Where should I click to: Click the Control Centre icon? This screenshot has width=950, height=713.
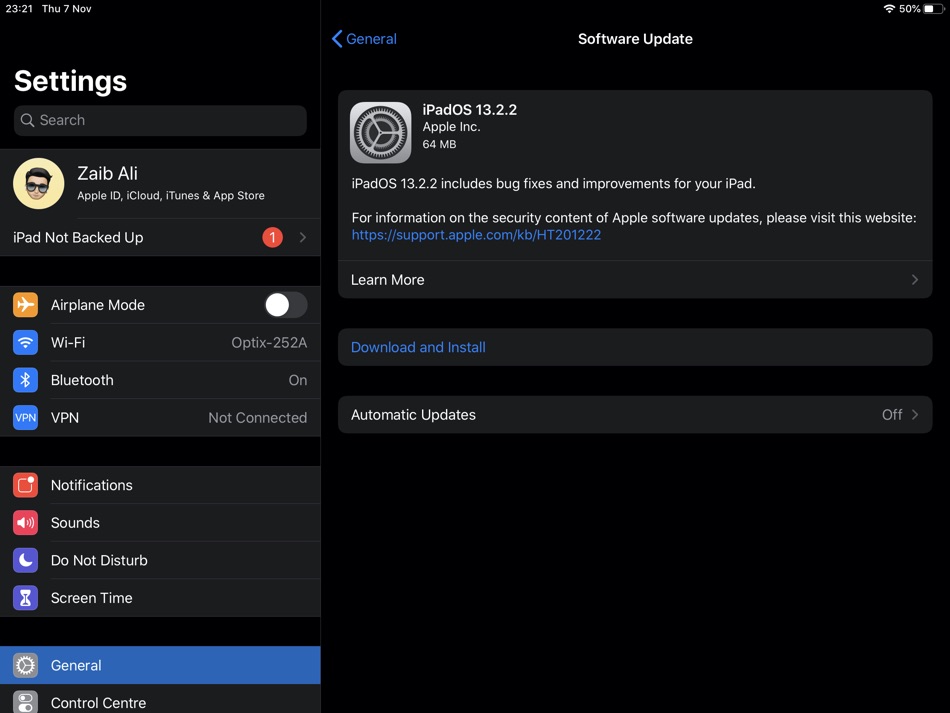[25, 702]
